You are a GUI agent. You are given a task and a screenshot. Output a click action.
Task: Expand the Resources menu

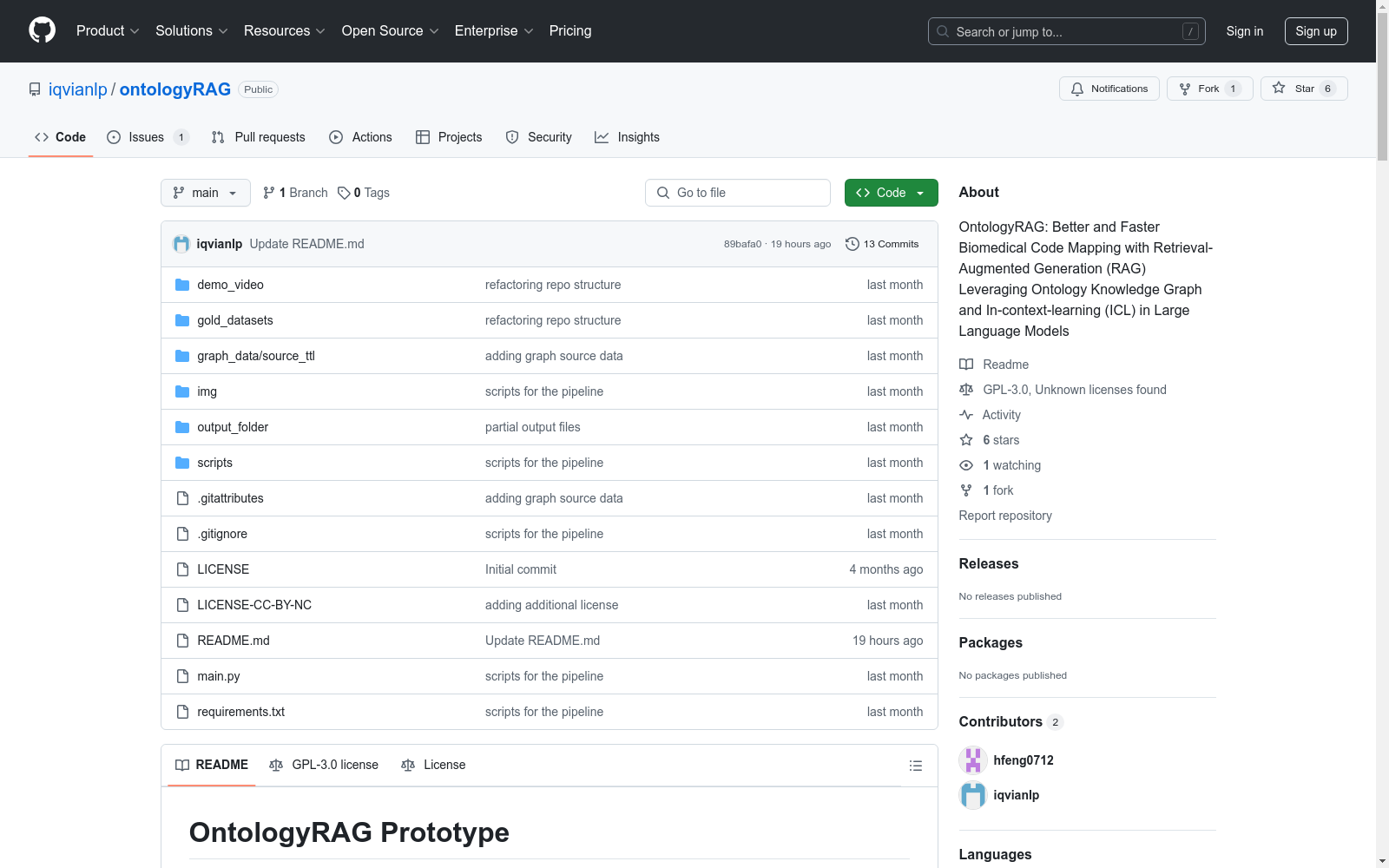click(x=285, y=31)
